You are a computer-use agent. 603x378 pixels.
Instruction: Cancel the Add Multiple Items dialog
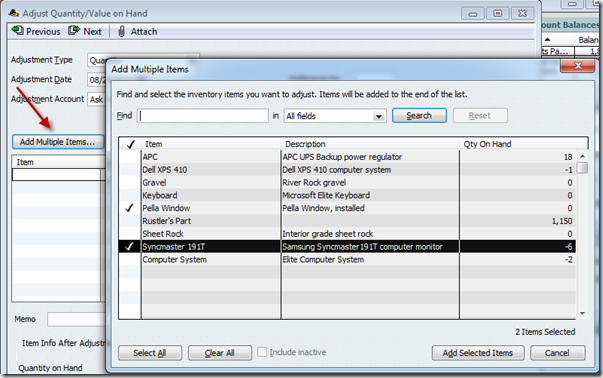[557, 353]
